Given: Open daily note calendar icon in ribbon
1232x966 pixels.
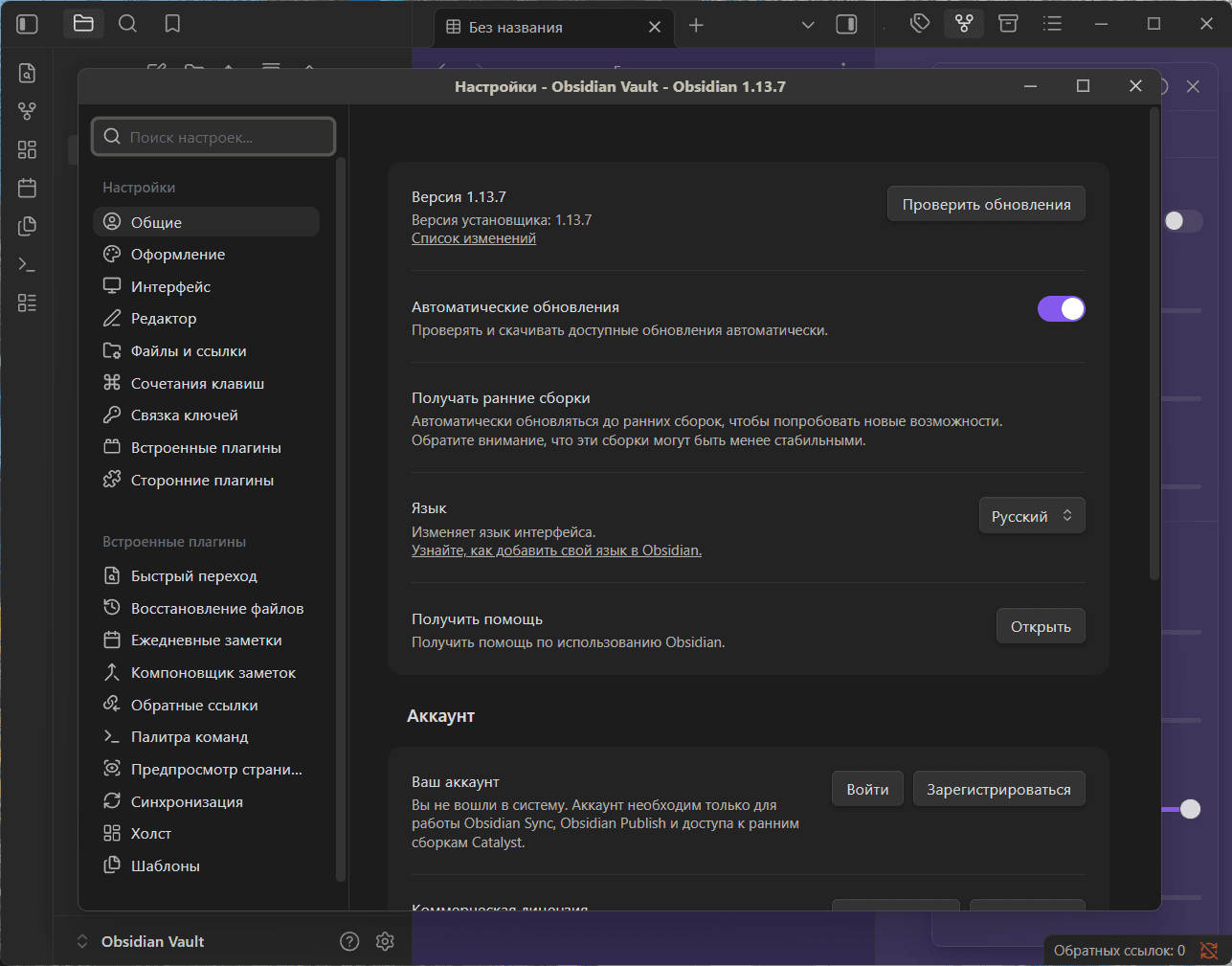Looking at the screenshot, I should pos(27,188).
